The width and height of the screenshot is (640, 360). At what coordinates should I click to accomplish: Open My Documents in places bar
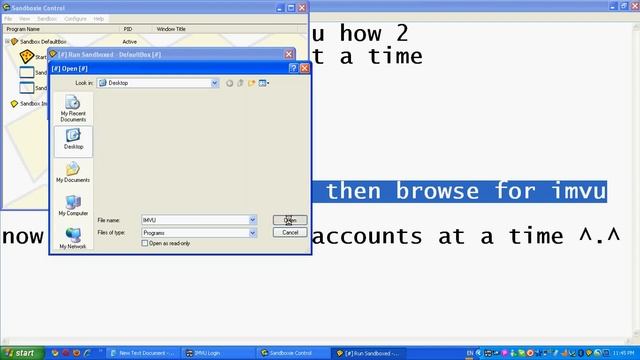coord(73,172)
